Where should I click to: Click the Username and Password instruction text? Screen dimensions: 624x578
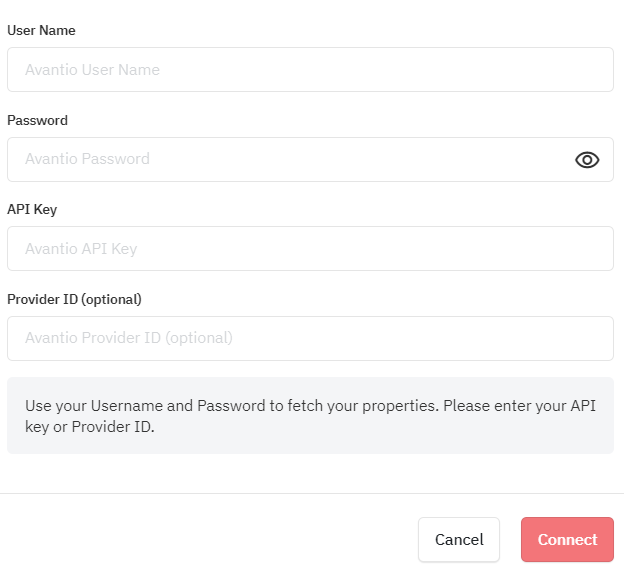[x=310, y=416]
